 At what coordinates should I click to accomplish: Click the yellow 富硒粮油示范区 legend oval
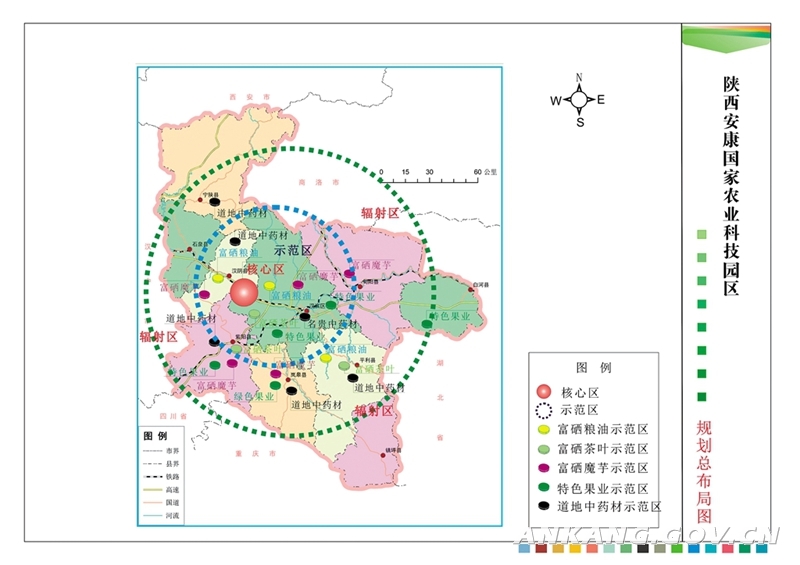(543, 430)
